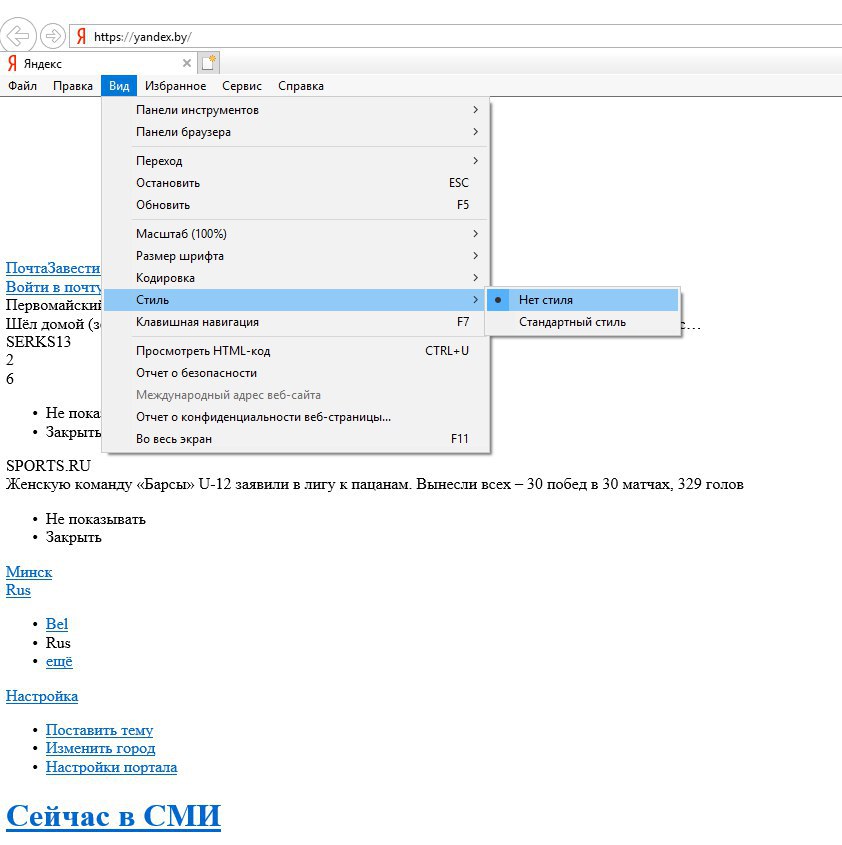Click the Поставить тему link
Screen dimensions: 842x845
[100, 730]
